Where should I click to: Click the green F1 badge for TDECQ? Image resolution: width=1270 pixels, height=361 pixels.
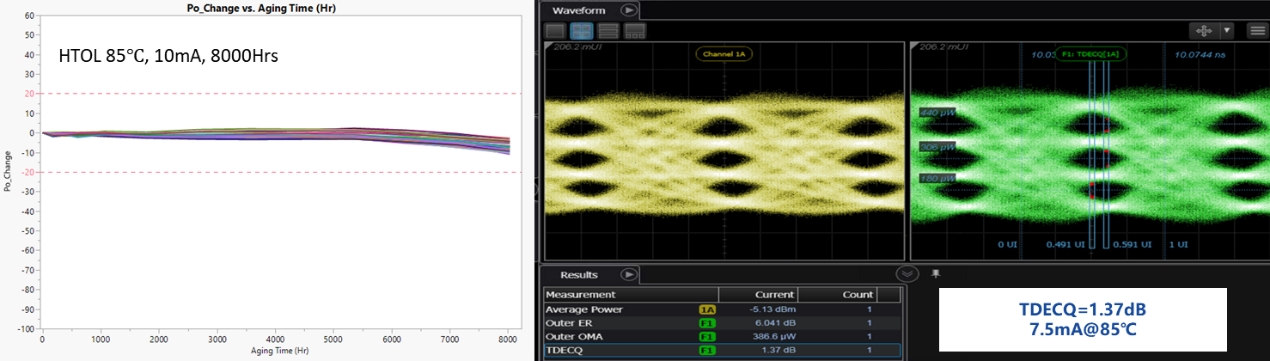[x=706, y=351]
